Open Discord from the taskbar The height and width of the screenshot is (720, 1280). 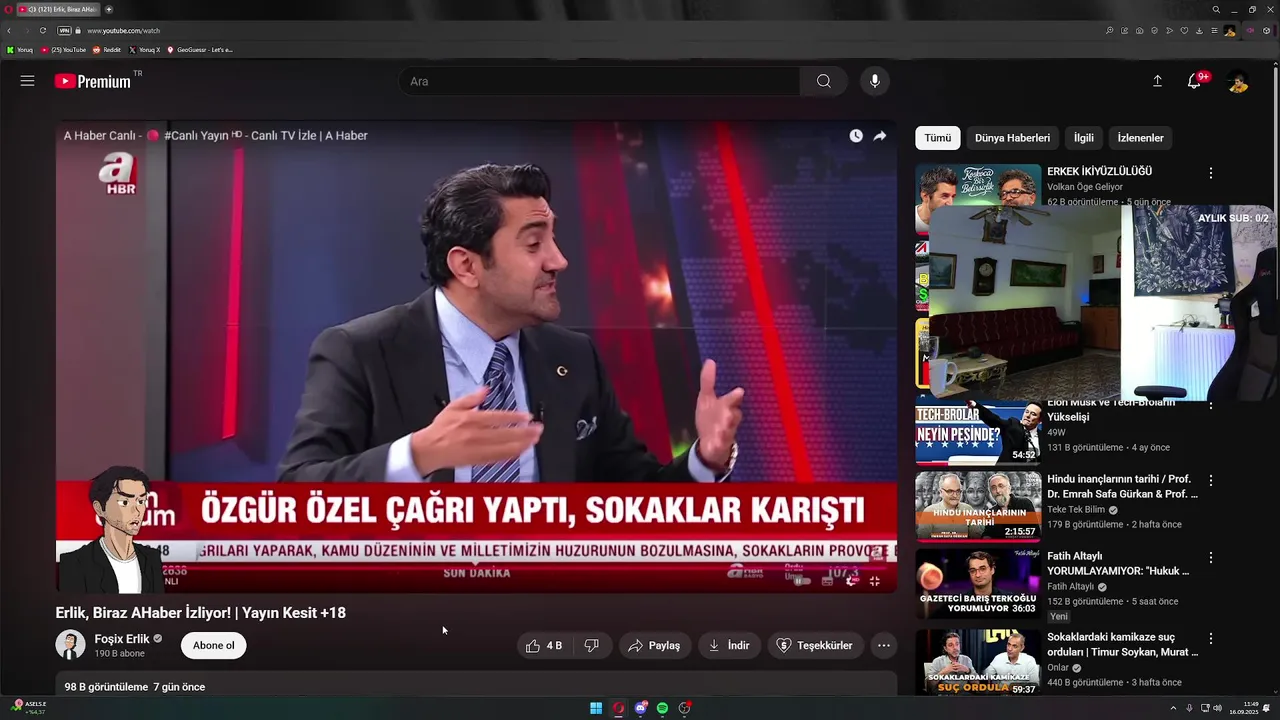640,708
